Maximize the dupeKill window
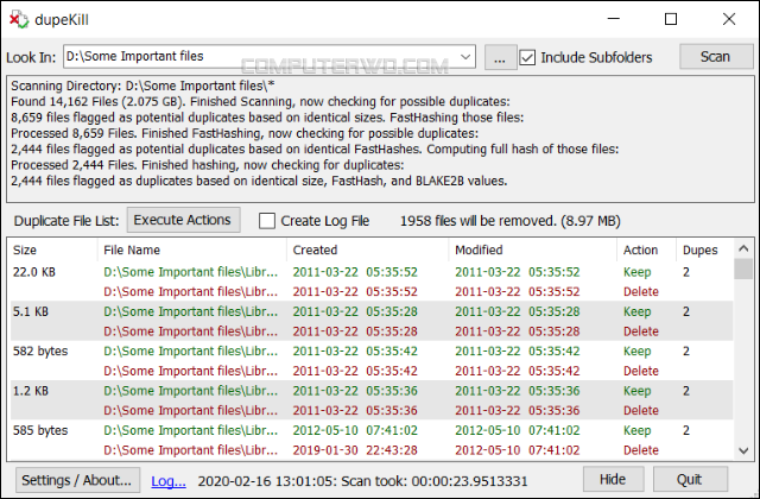The width and height of the screenshot is (760, 499). [x=671, y=19]
